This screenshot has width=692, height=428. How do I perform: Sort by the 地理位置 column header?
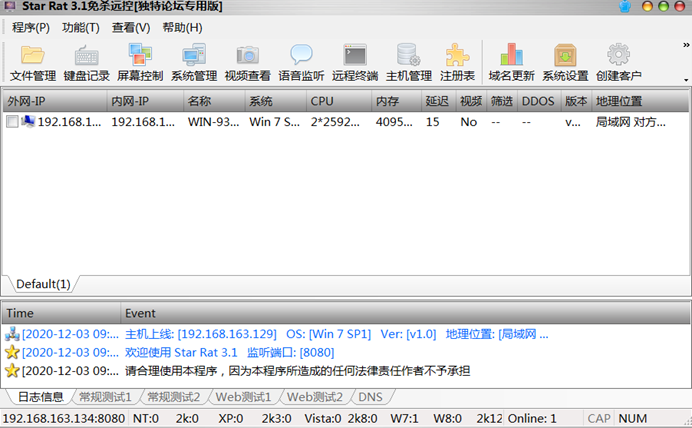click(x=640, y=101)
